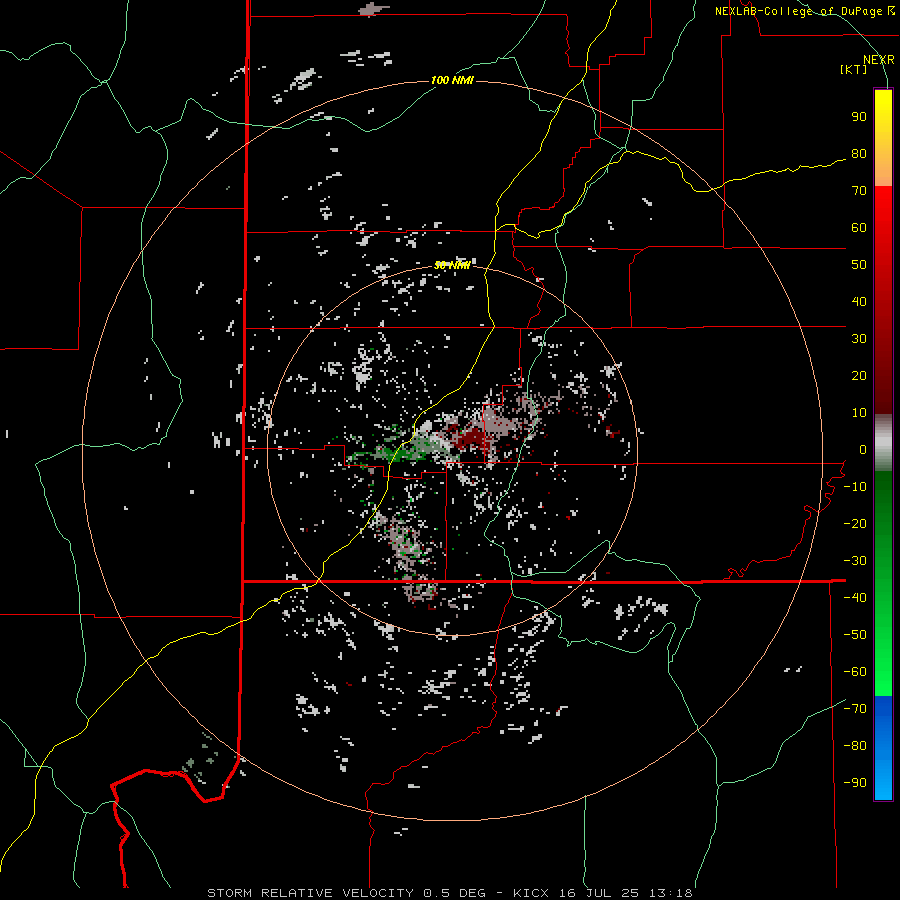Click the "60" value on the velocity scale
Screen dimensions: 900x900
pyautogui.click(x=859, y=228)
